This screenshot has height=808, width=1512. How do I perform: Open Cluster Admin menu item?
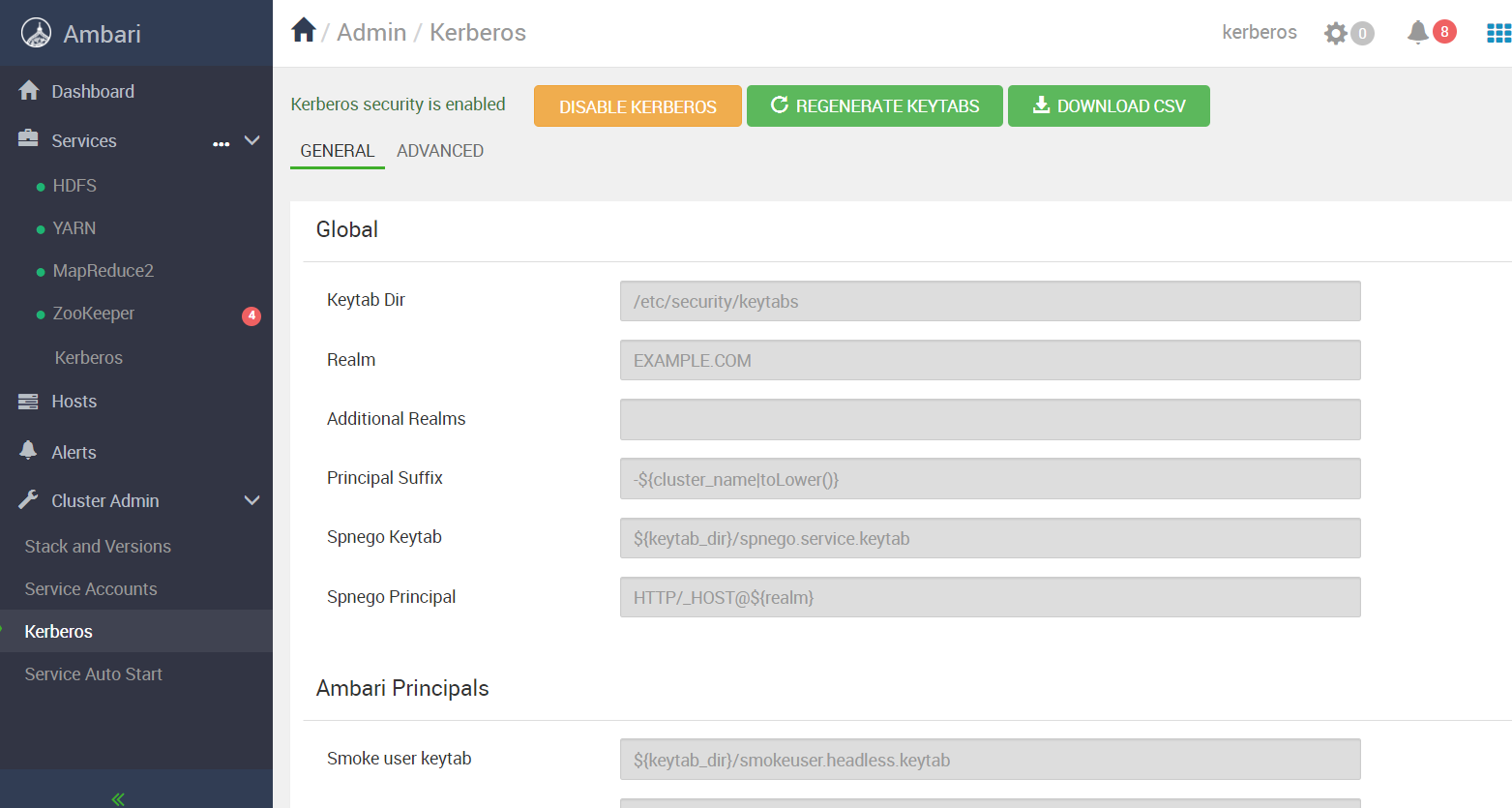pyautogui.click(x=104, y=500)
